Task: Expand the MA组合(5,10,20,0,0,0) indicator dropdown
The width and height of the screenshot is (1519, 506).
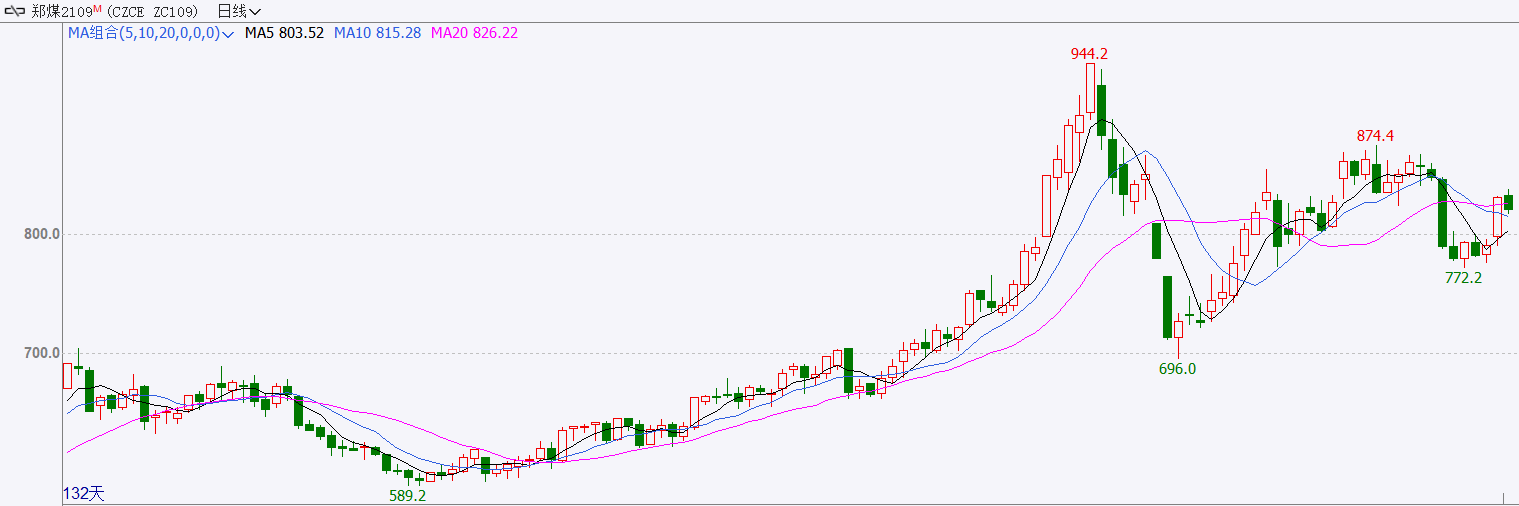Action: [x=151, y=33]
